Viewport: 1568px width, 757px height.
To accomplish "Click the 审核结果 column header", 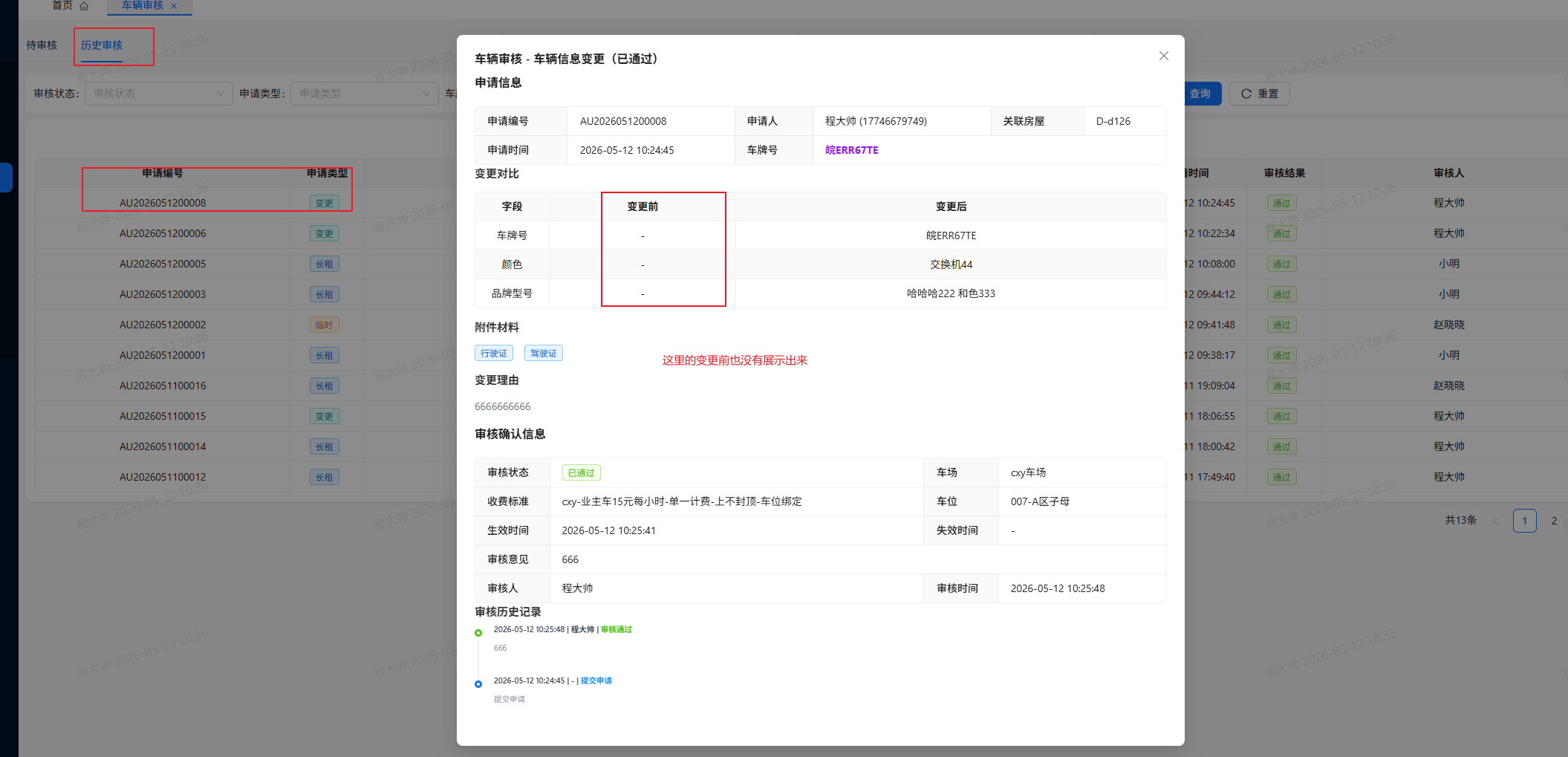I will [x=1285, y=173].
